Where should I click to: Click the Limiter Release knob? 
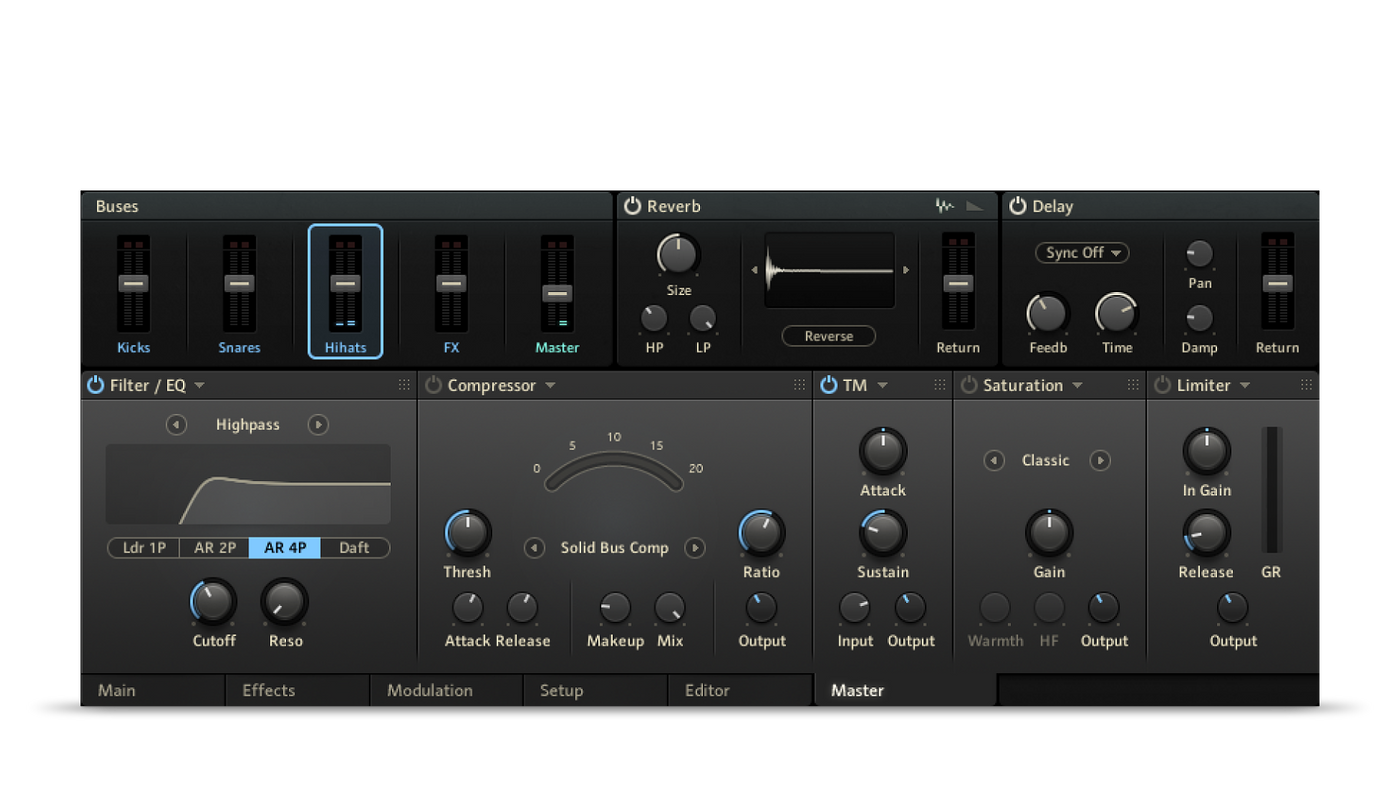tap(1206, 533)
